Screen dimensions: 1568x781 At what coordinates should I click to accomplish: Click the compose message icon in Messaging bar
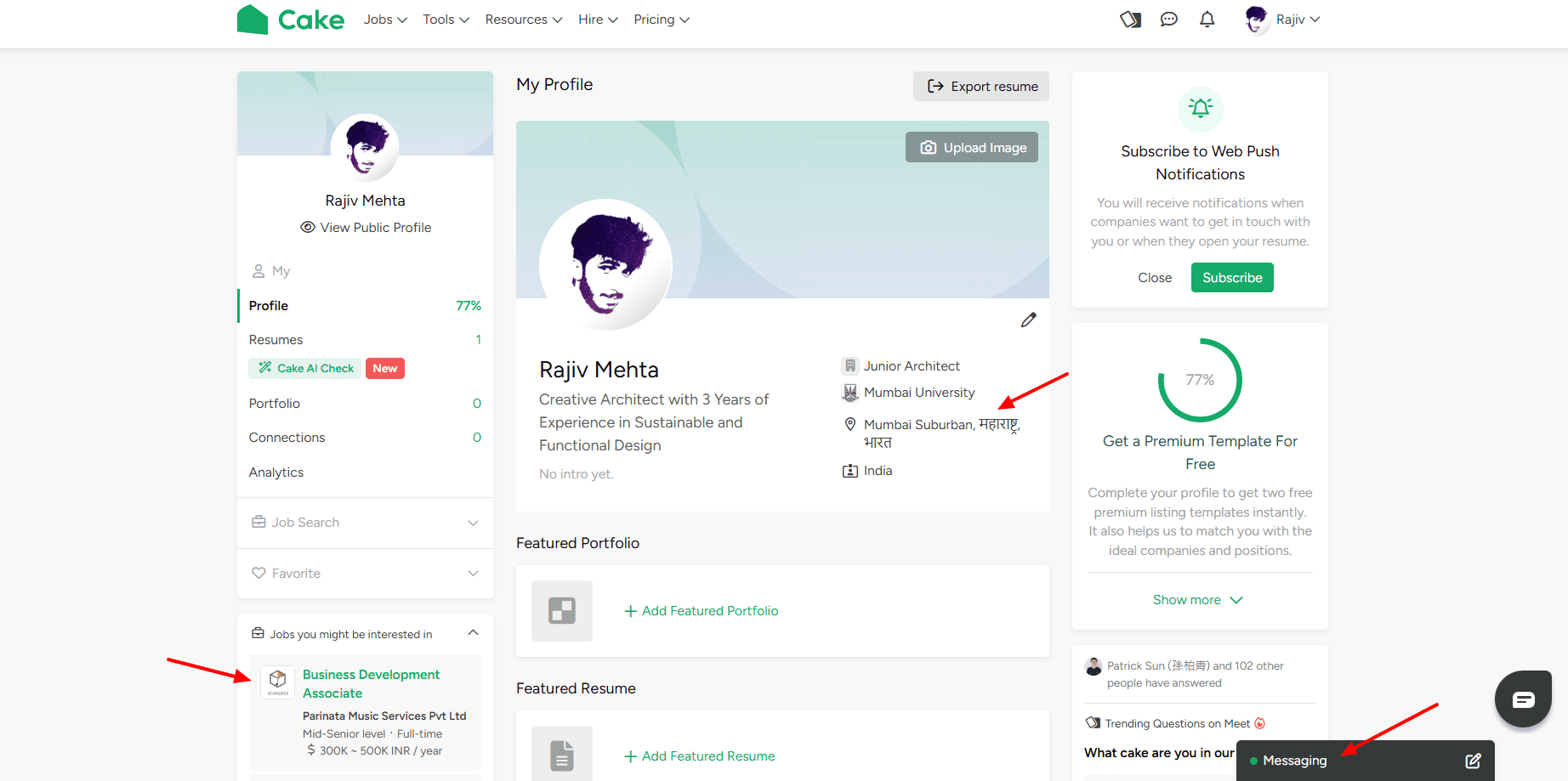coord(1474,761)
